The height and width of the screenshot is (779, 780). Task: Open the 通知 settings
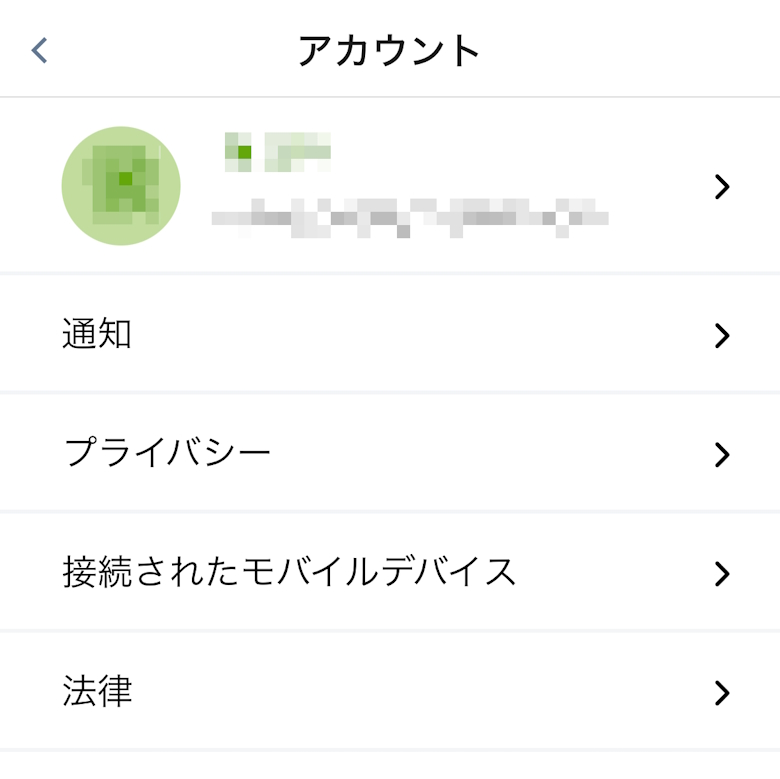(97, 334)
